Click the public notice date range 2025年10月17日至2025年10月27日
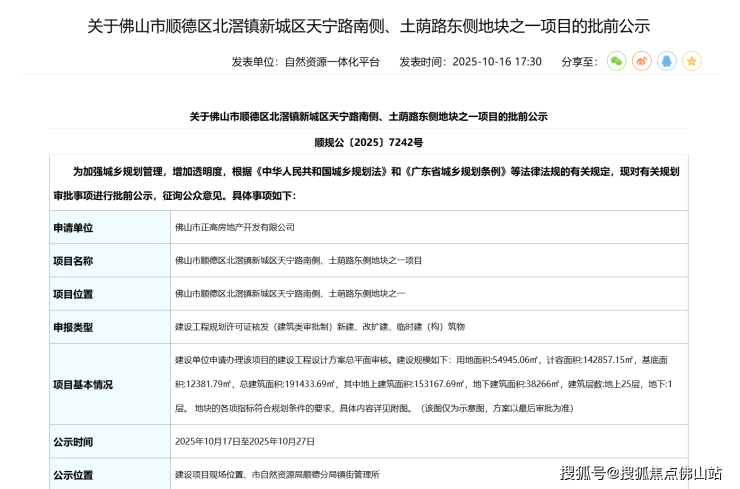Image resolution: width=740 pixels, height=489 pixels. click(245, 441)
